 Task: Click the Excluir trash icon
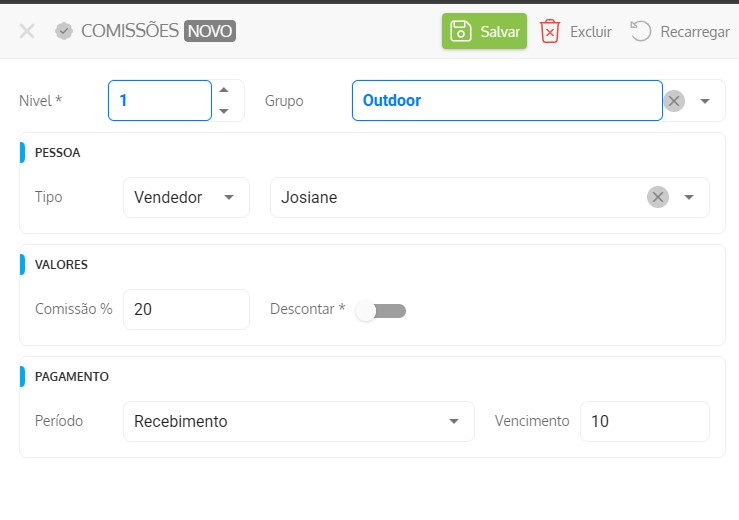tap(550, 31)
